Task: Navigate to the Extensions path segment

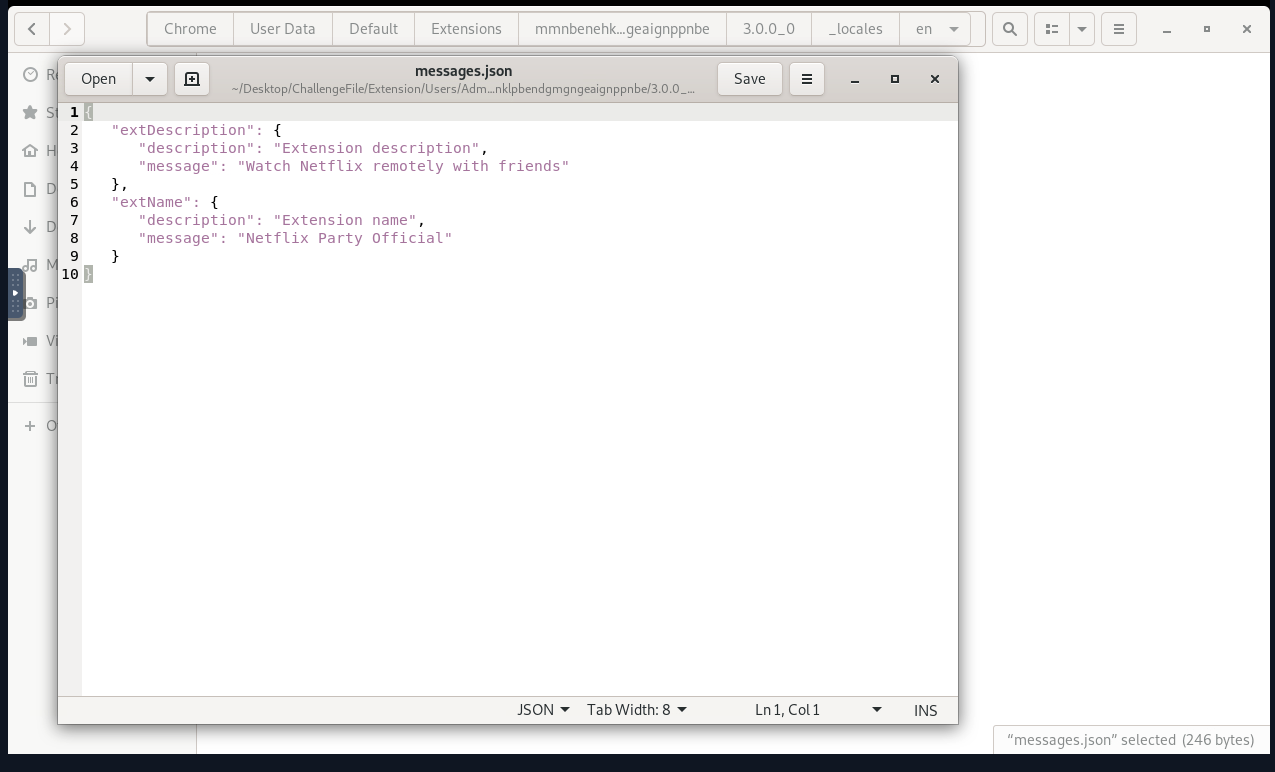Action: pyautogui.click(x=466, y=29)
